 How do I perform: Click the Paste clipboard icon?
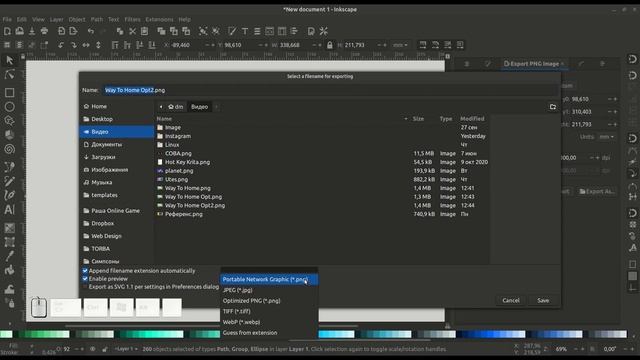tap(144, 31)
